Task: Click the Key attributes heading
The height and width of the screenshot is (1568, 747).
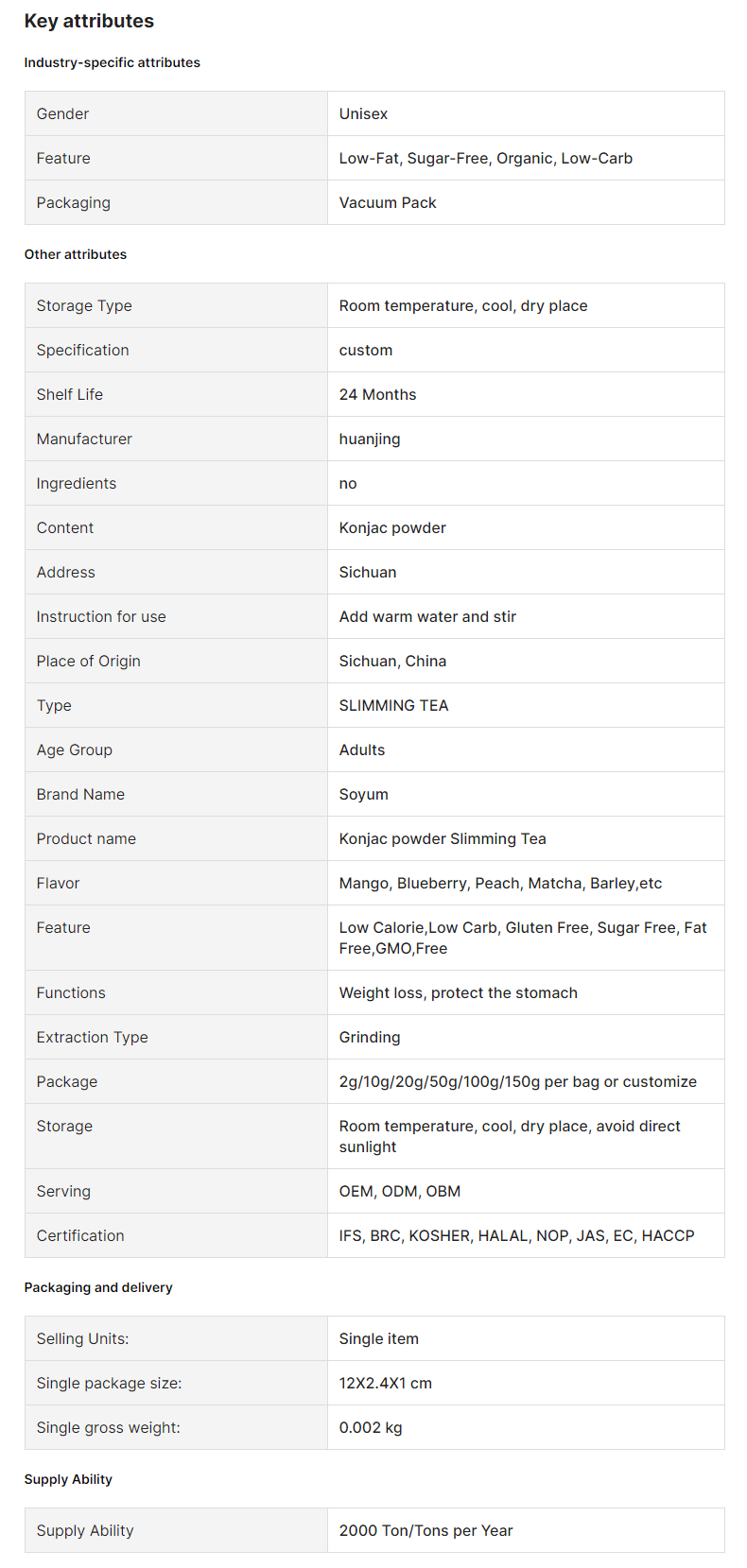Action: click(x=89, y=21)
